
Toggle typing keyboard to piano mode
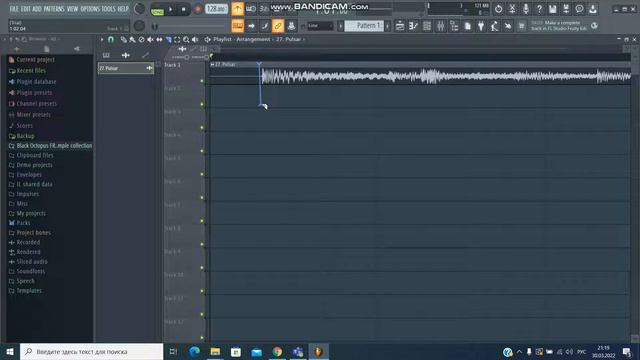tap(238, 26)
